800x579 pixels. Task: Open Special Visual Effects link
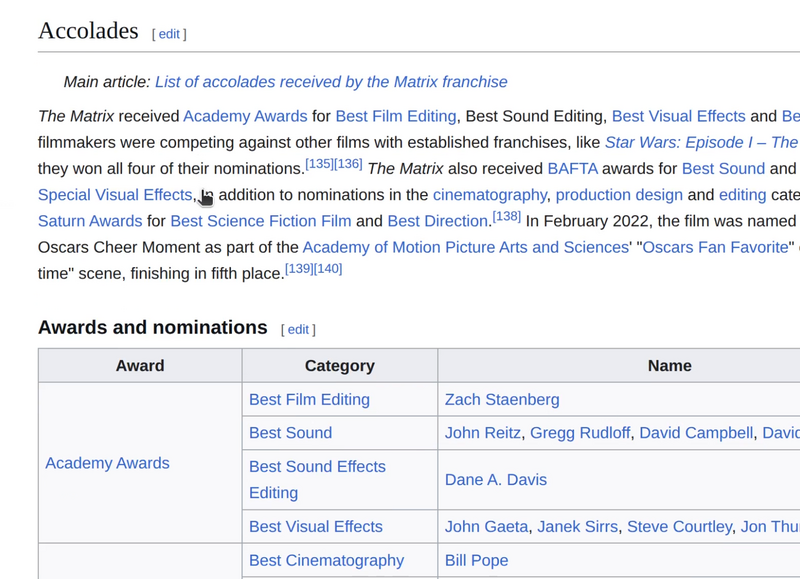click(x=115, y=195)
